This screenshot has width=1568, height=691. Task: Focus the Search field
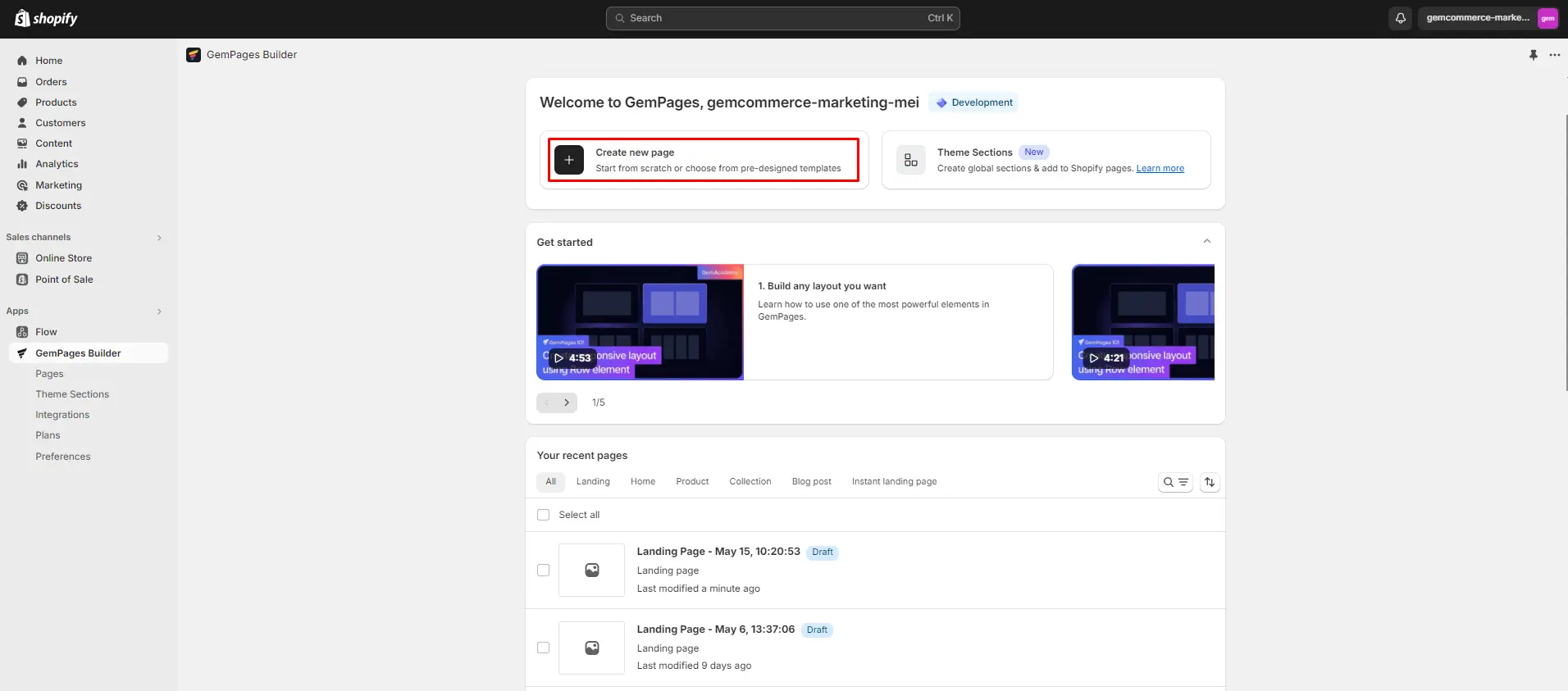click(x=782, y=18)
